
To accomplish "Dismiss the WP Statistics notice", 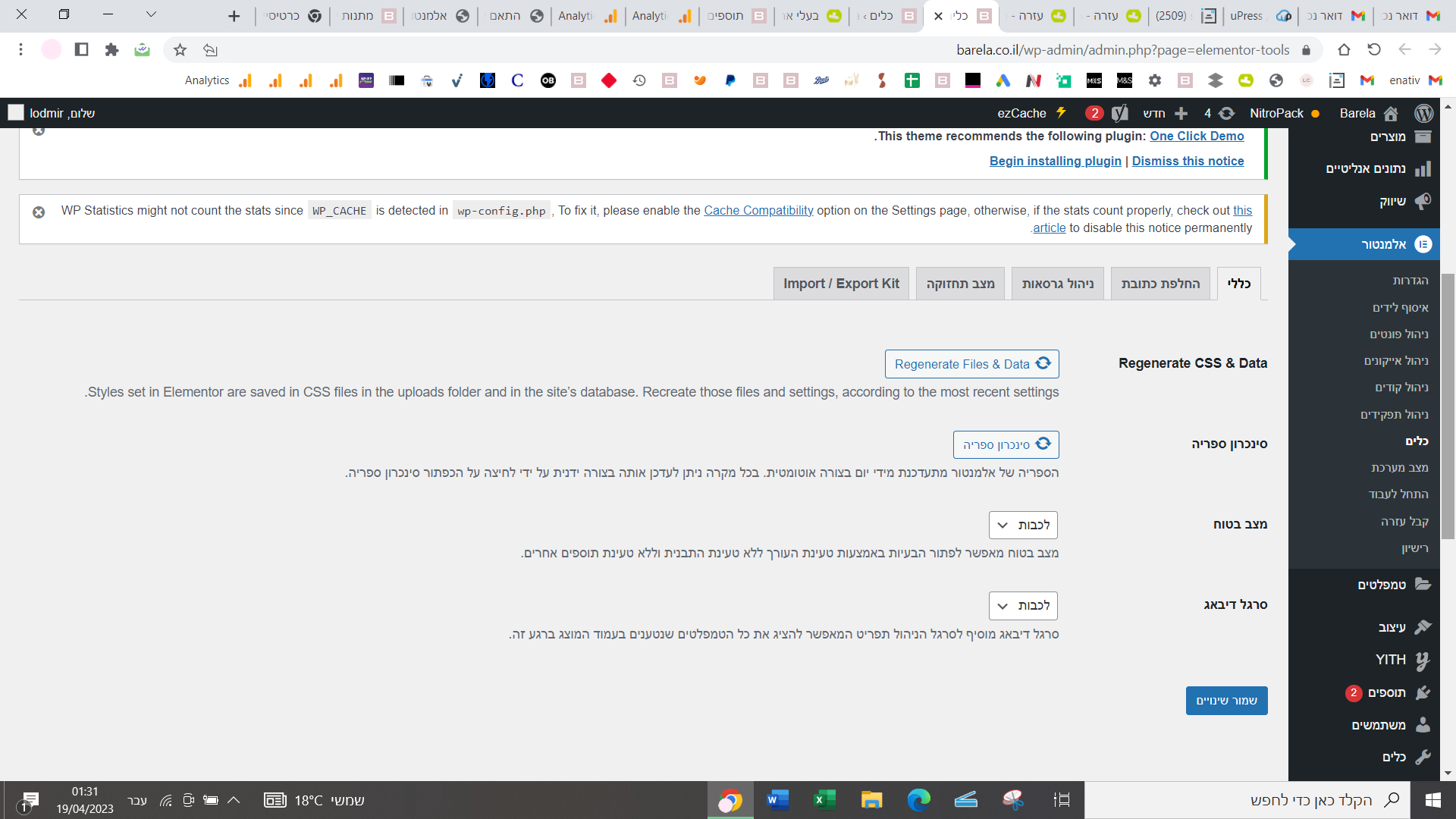I will pyautogui.click(x=39, y=212).
